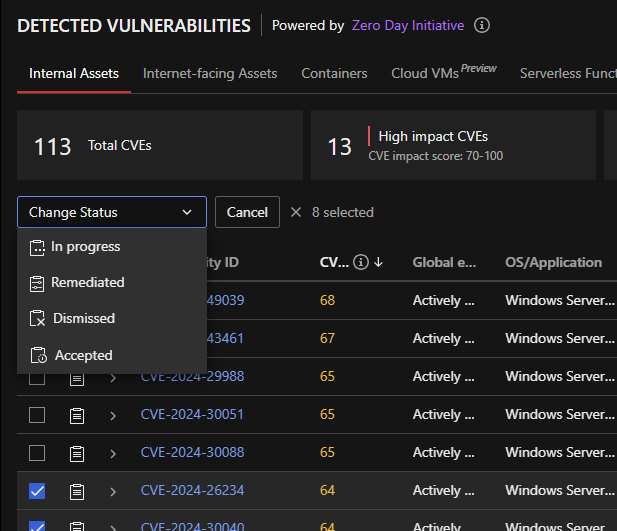Choose the Remediated status option
This screenshot has height=531, width=617.
click(x=88, y=283)
